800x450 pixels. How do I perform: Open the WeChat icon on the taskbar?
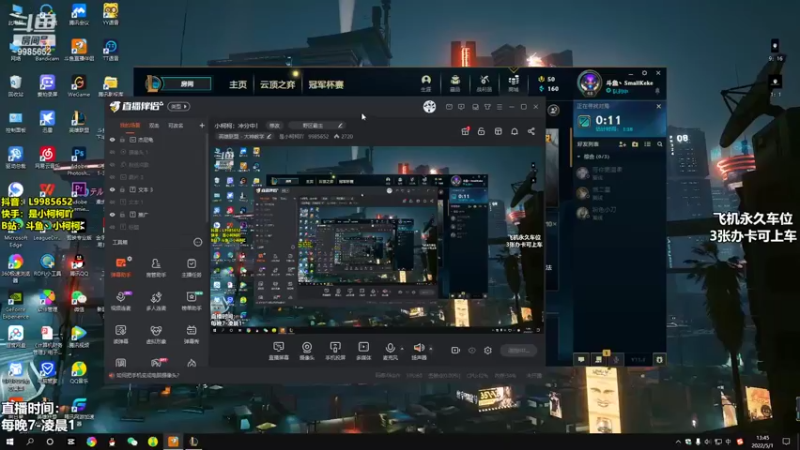[x=132, y=441]
